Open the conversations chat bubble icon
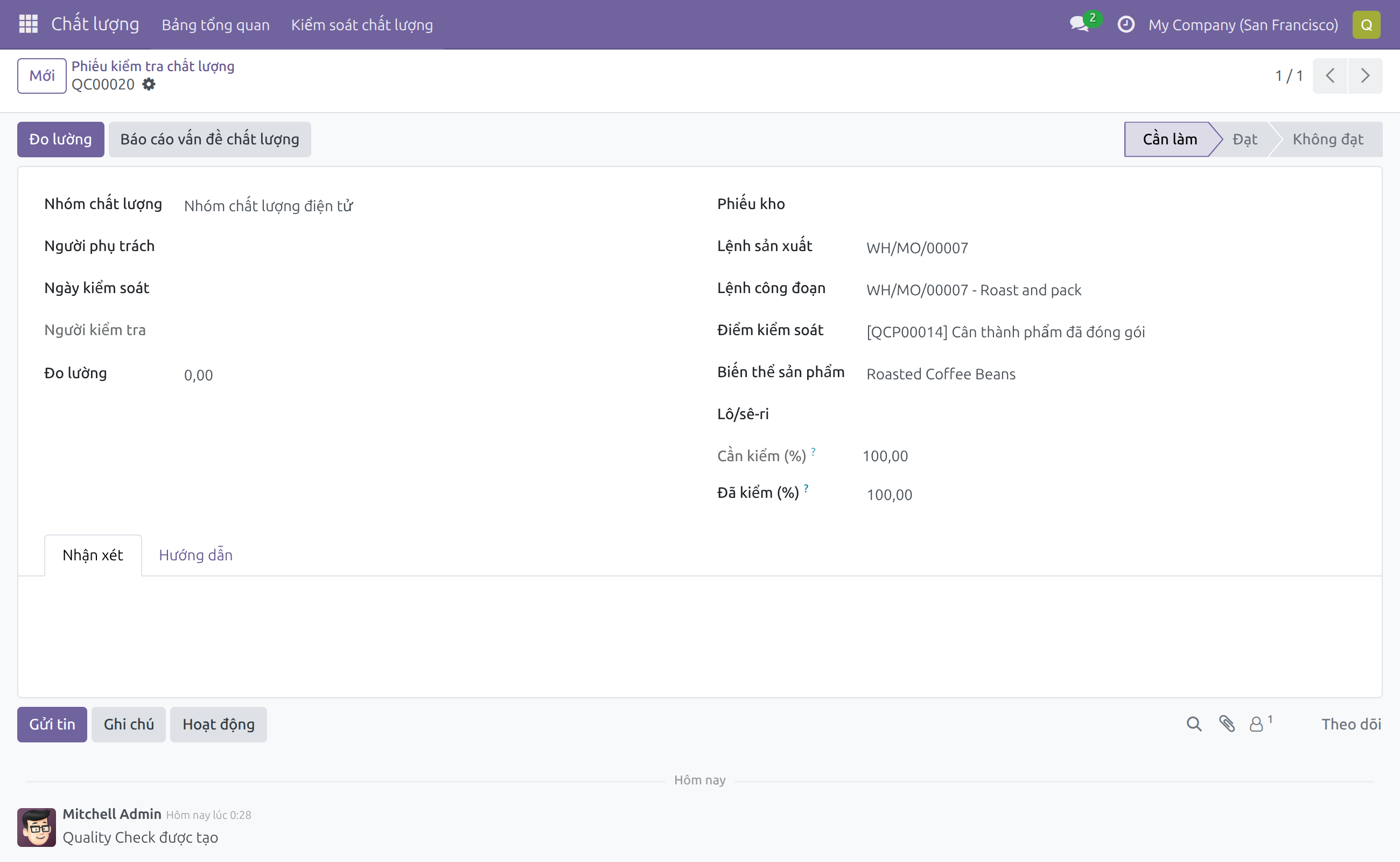Screen dimensions: 1400x862 1079,24
